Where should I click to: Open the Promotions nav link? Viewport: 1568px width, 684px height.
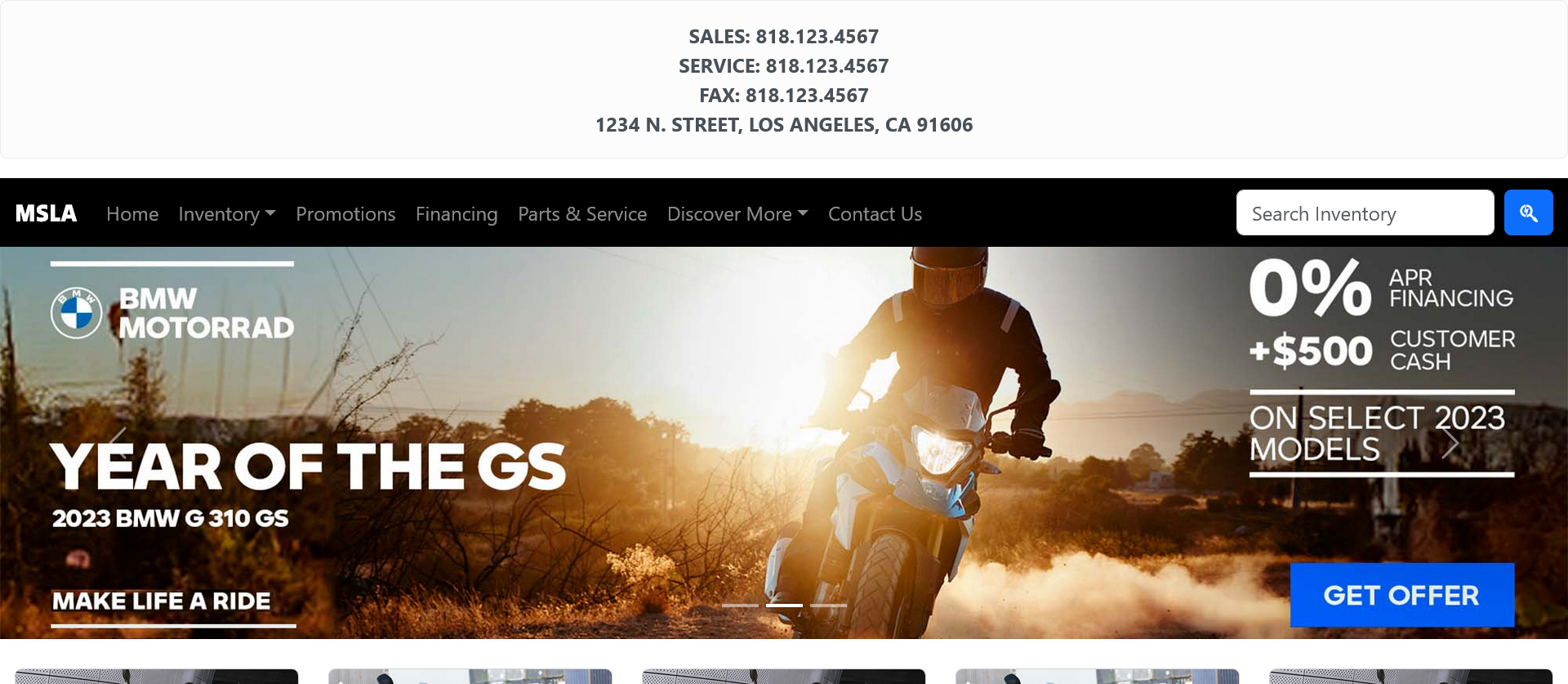point(345,214)
